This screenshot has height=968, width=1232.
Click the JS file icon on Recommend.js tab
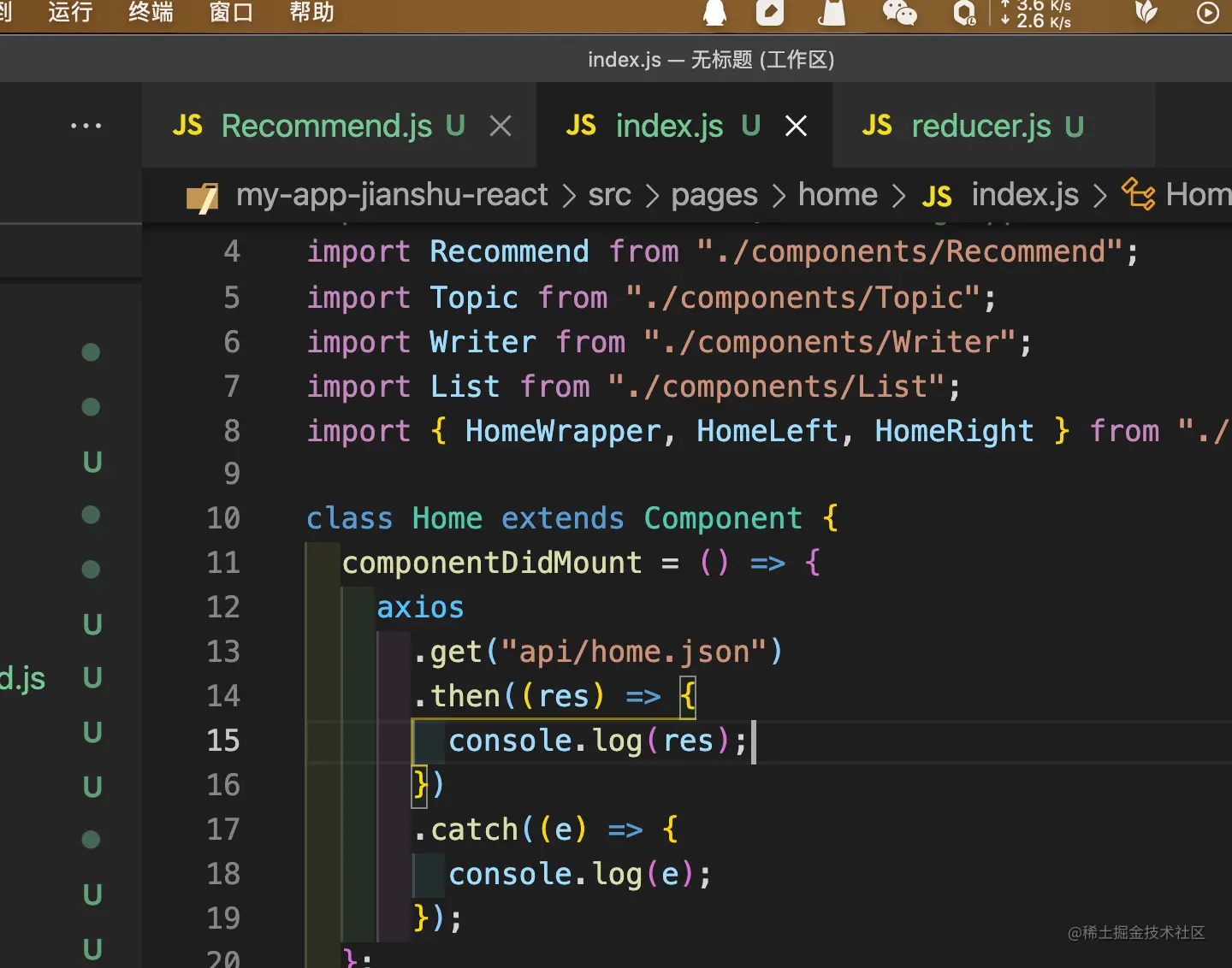[187, 127]
